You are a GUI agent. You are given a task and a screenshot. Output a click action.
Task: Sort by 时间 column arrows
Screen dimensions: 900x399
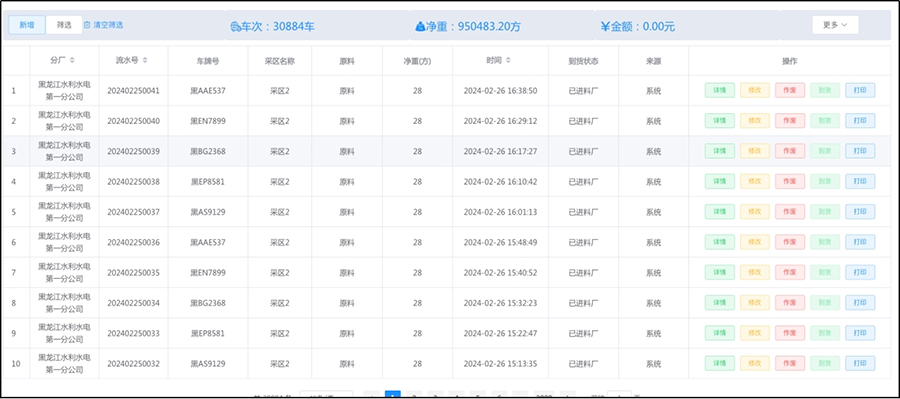(509, 60)
